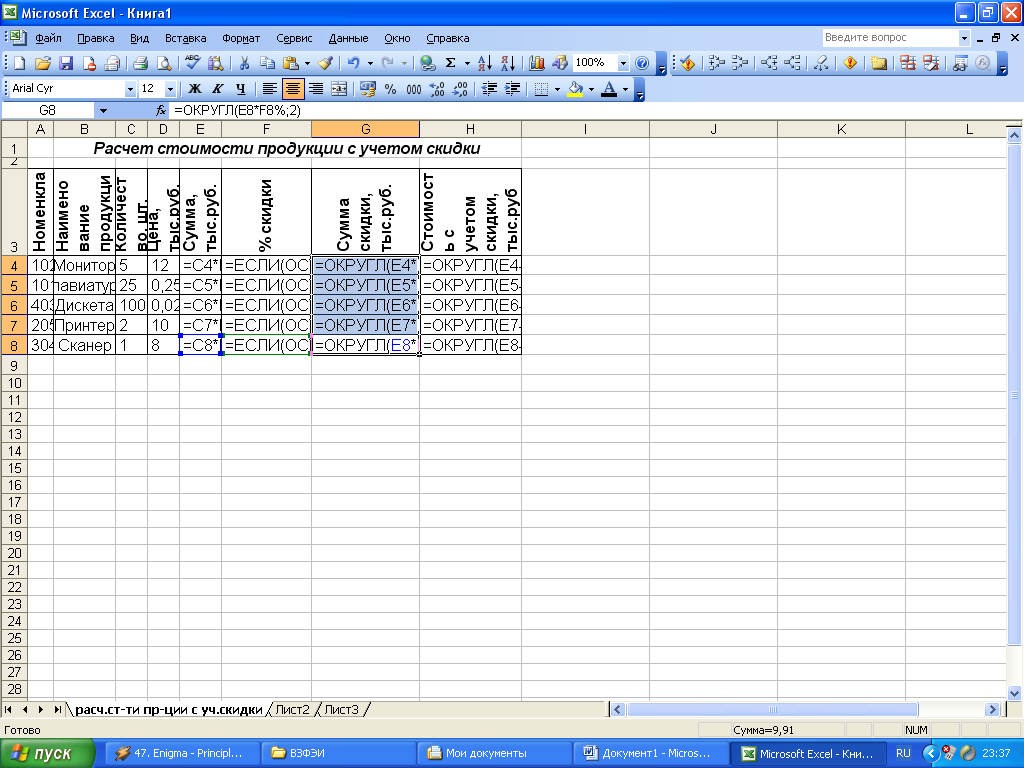Cut selection with the scissors icon
Screen dimensions: 1024x768
point(244,63)
